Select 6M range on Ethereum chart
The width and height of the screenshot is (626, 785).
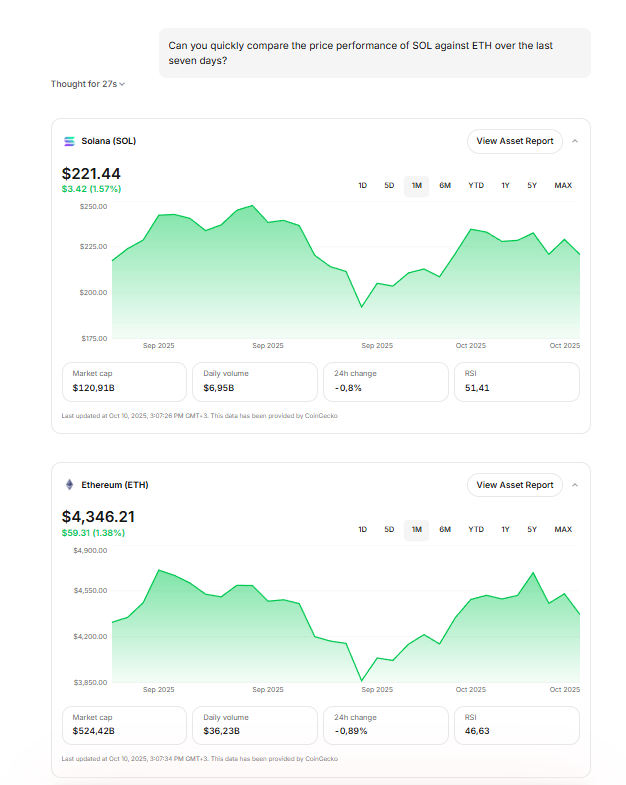click(x=445, y=530)
